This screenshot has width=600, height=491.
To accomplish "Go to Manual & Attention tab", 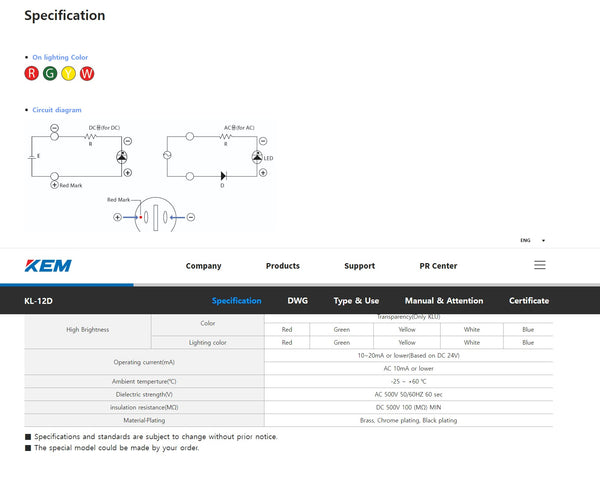I will pyautogui.click(x=443, y=301).
